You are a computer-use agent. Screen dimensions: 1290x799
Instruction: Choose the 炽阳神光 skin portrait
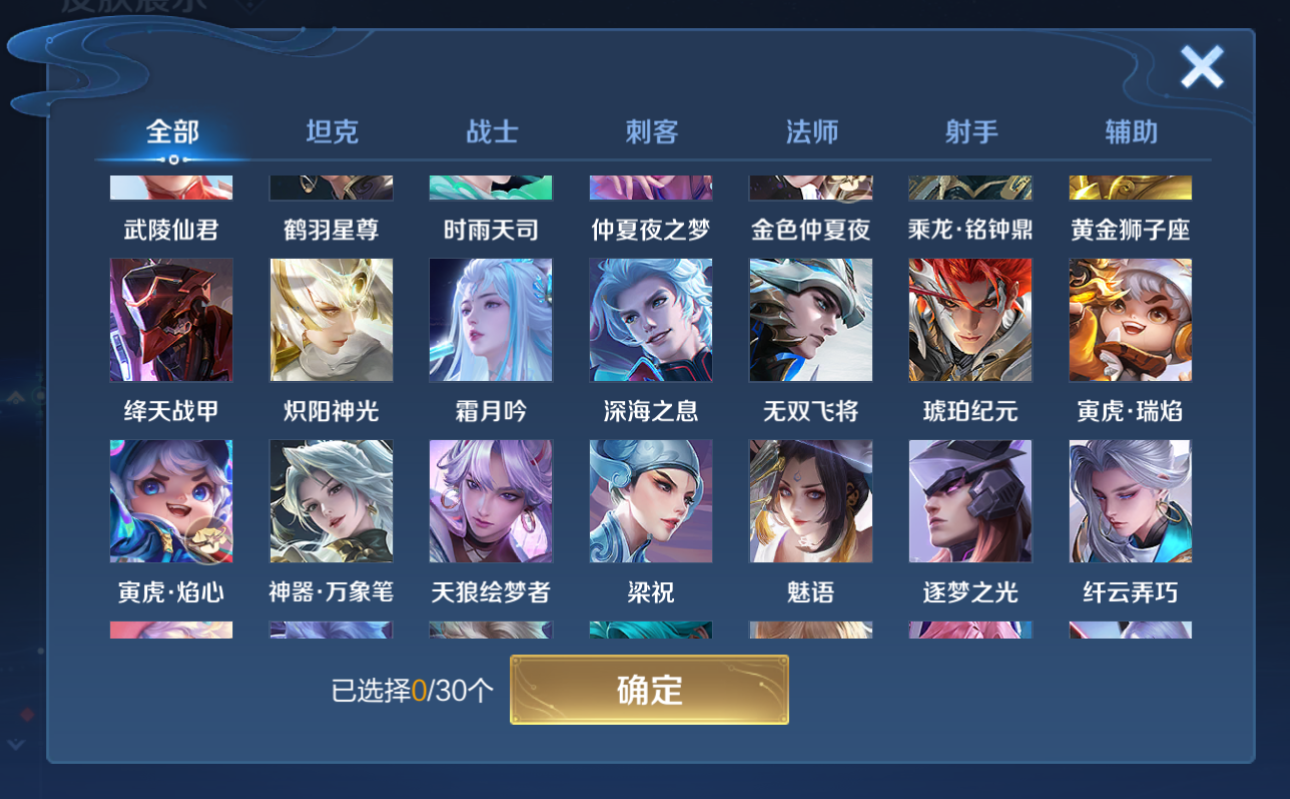(331, 320)
